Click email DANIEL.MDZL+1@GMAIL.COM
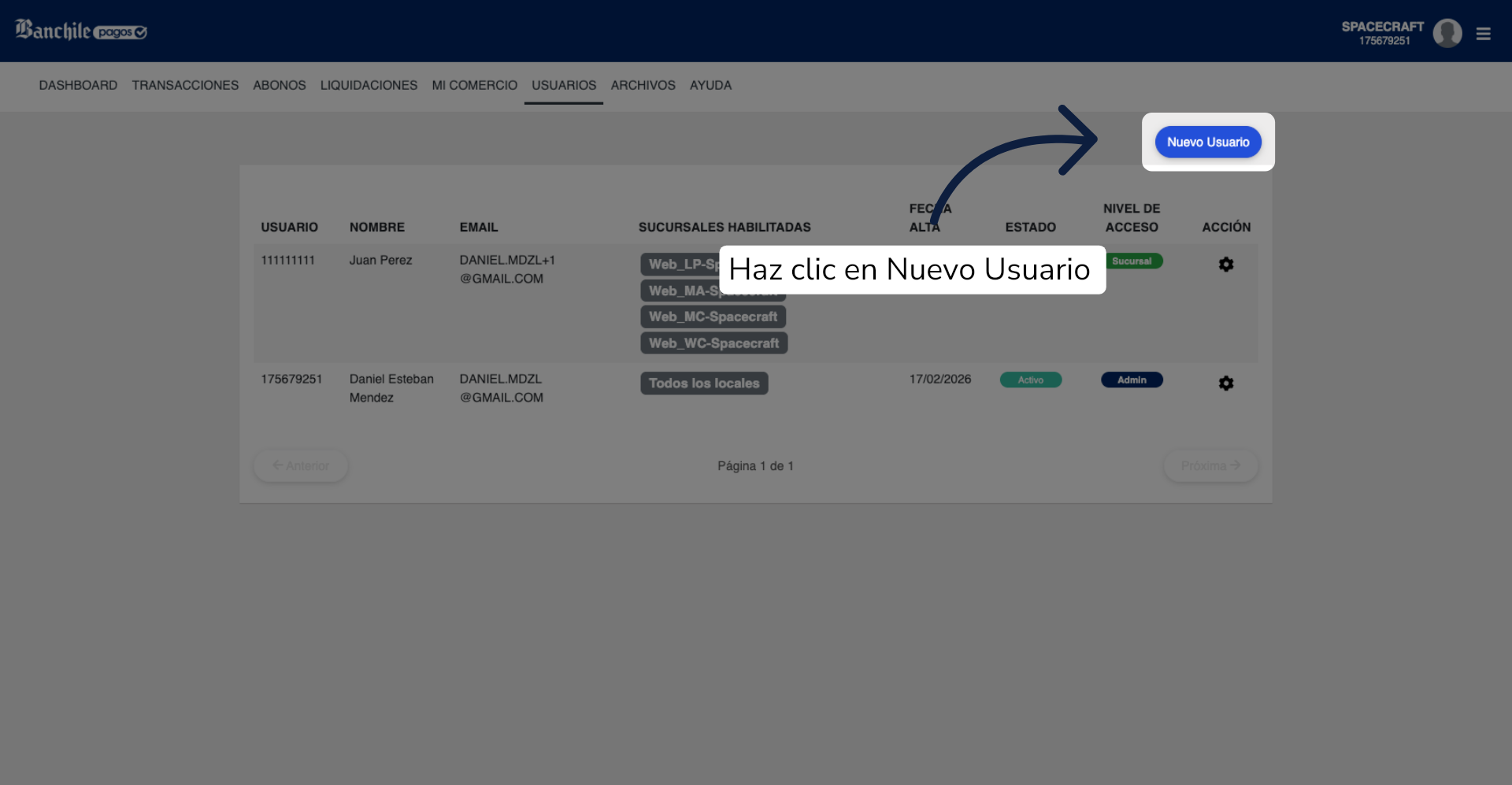 click(x=507, y=269)
